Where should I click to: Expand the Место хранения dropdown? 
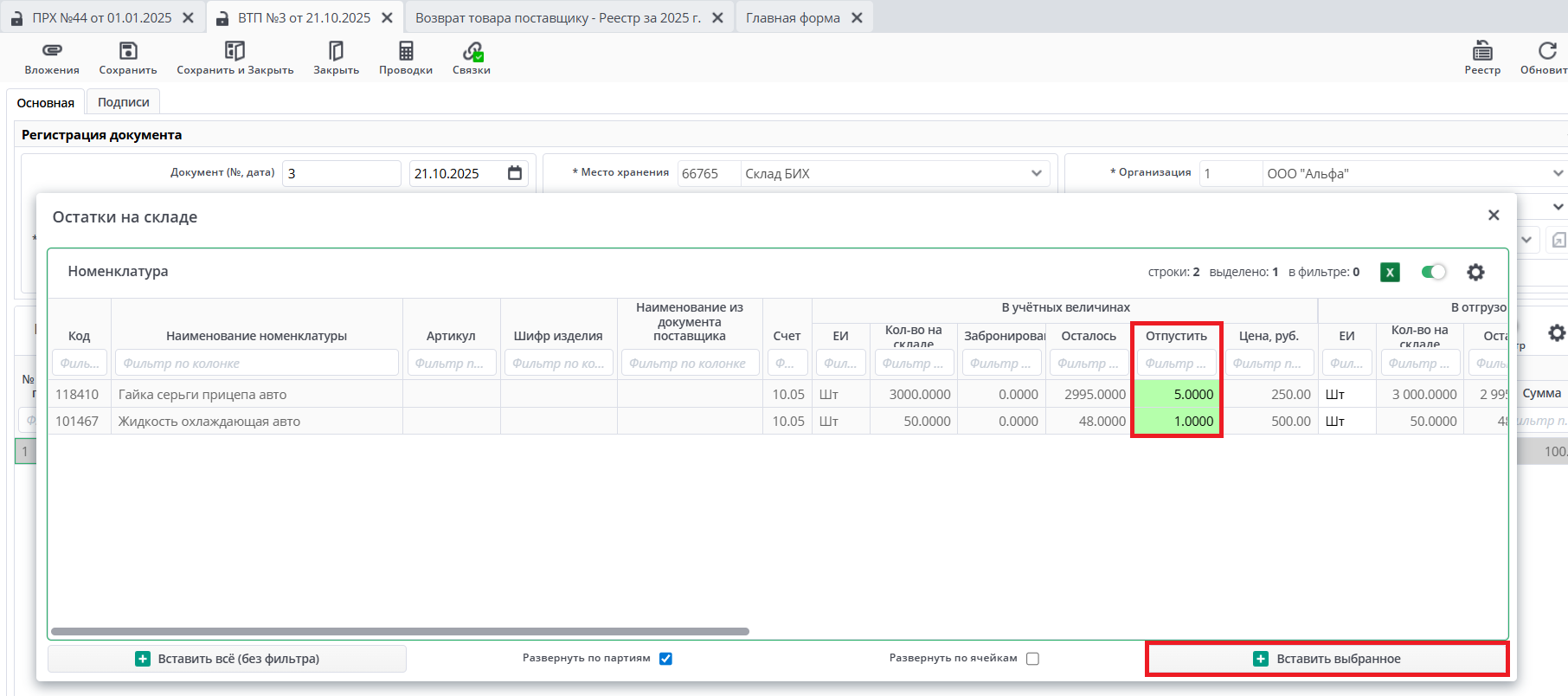click(x=1036, y=173)
